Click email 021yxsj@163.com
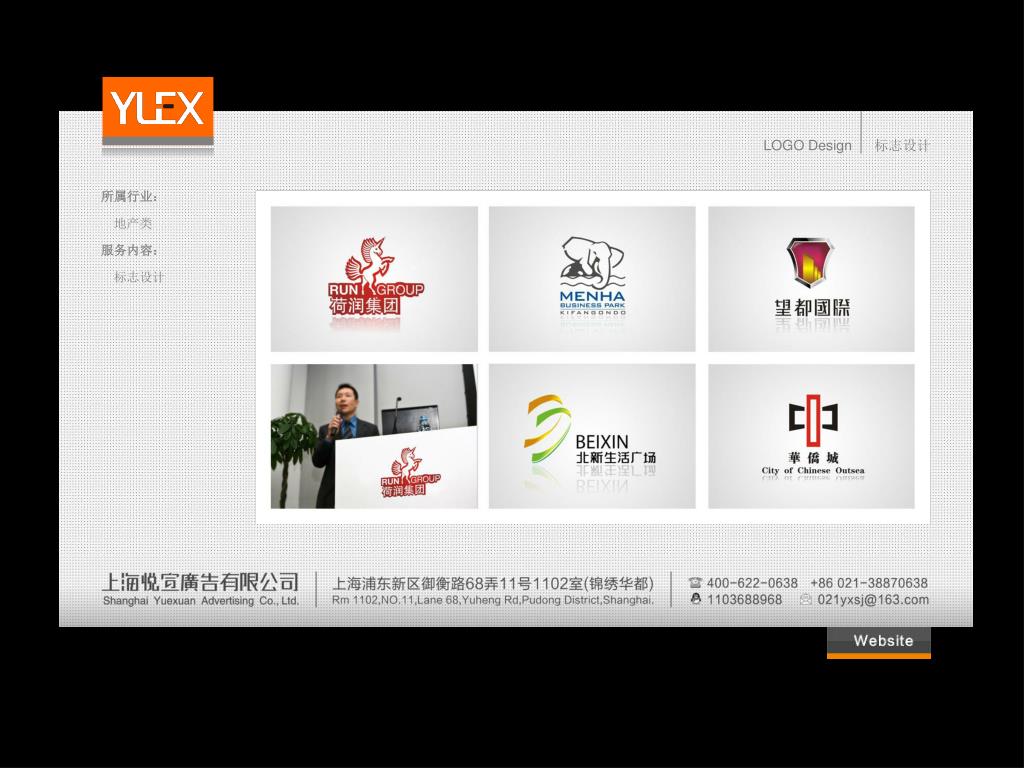The height and width of the screenshot is (768, 1024). [x=873, y=600]
